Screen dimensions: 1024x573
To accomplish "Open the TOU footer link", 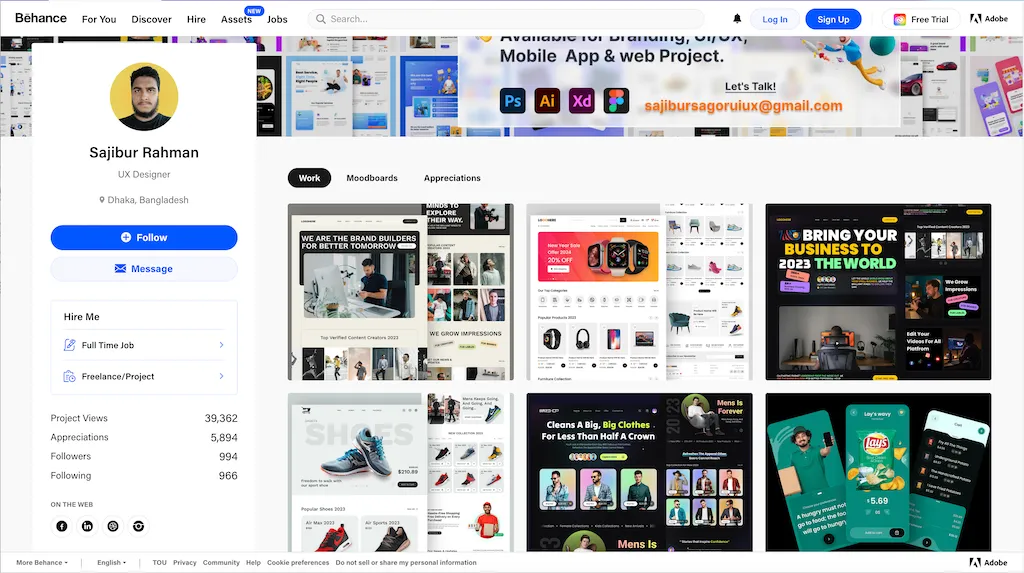I will click(x=159, y=563).
